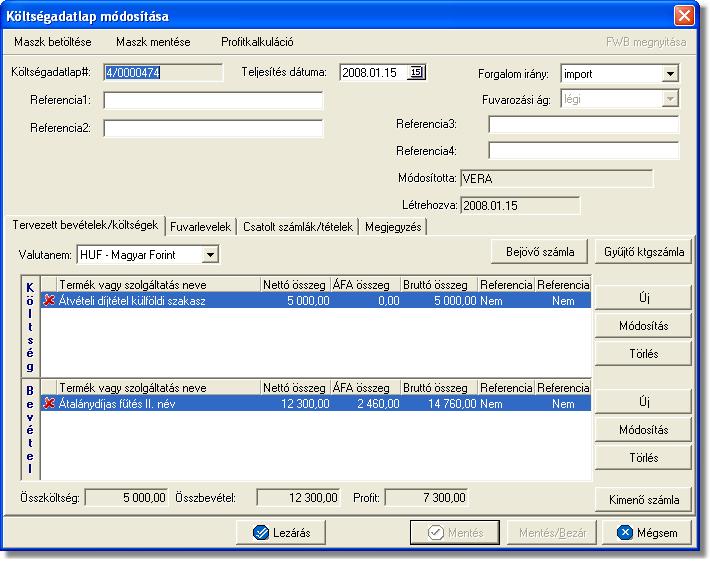Click the Létrehozva field showing 2008.01.15
The height and width of the screenshot is (561, 710).
[x=520, y=206]
